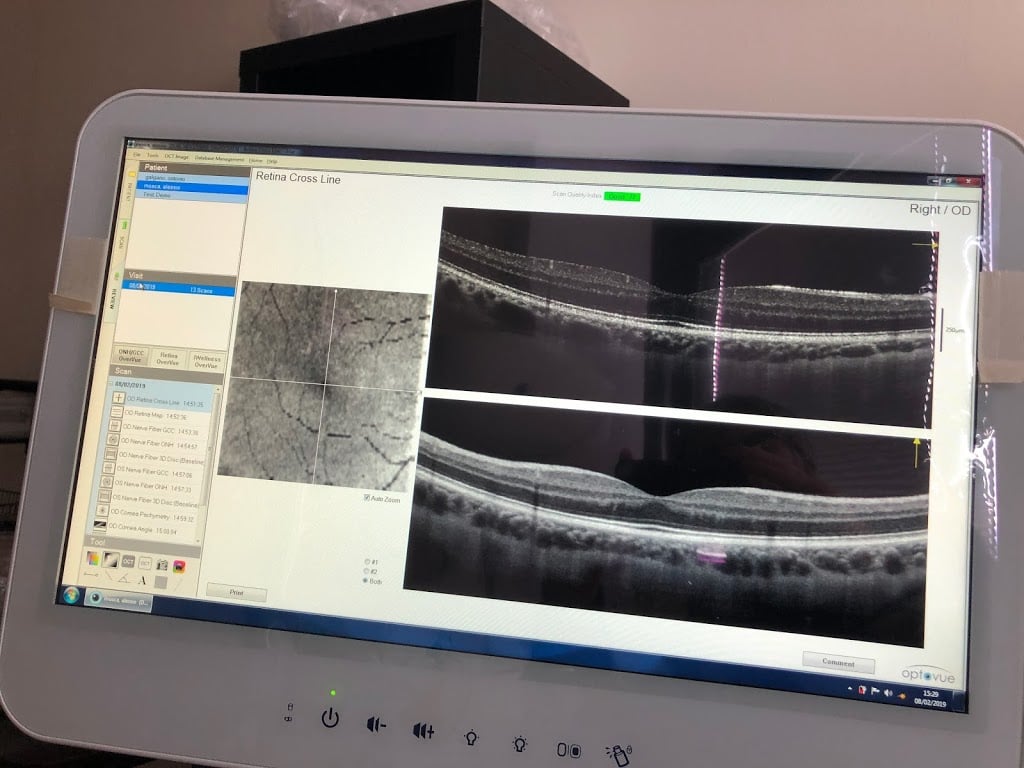The height and width of the screenshot is (768, 1024).
Task: Collapse the 08/02/2019 scan date group
Action: point(112,384)
